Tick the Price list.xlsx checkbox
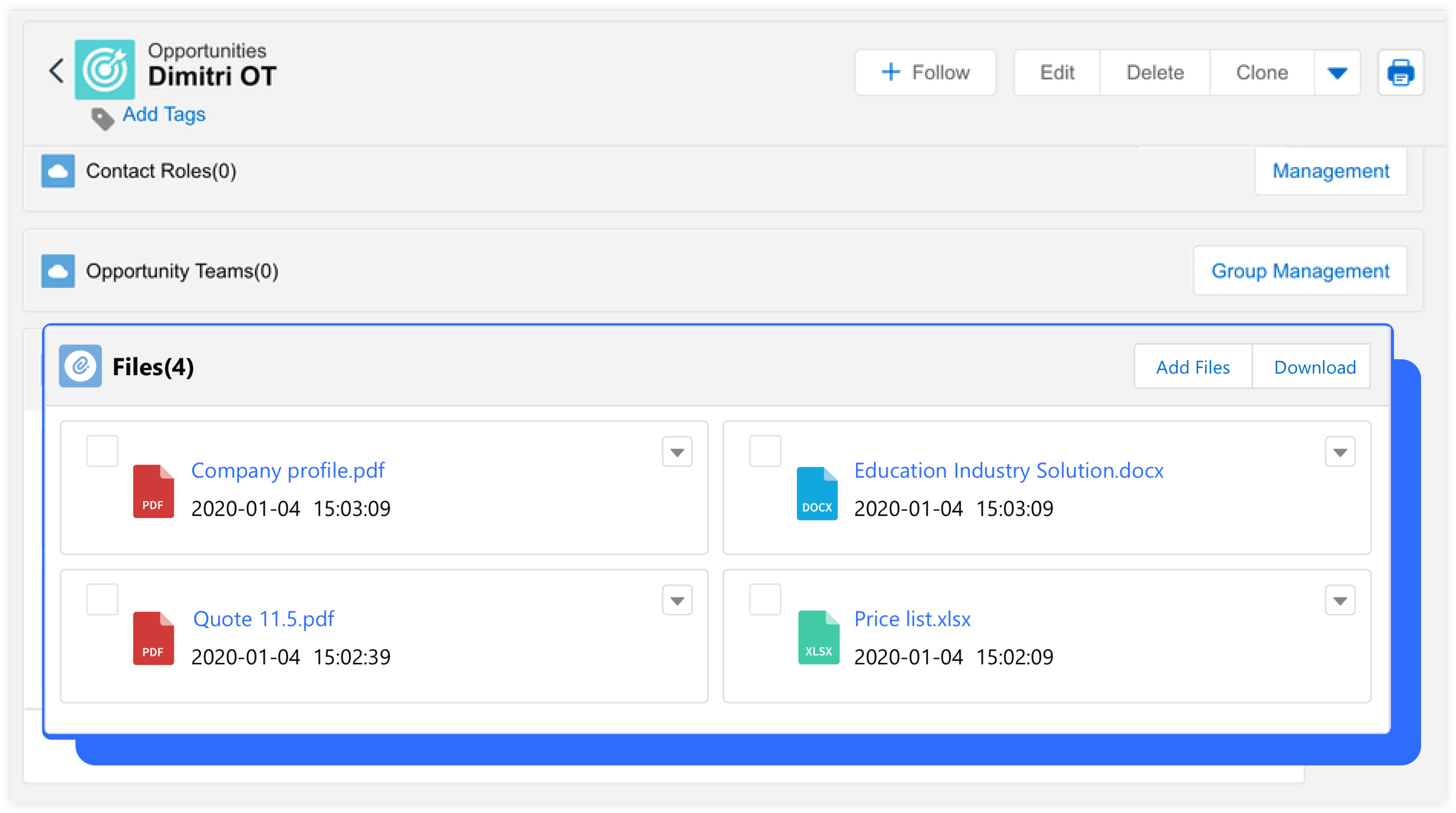This screenshot has height=813, width=1456. click(x=765, y=600)
